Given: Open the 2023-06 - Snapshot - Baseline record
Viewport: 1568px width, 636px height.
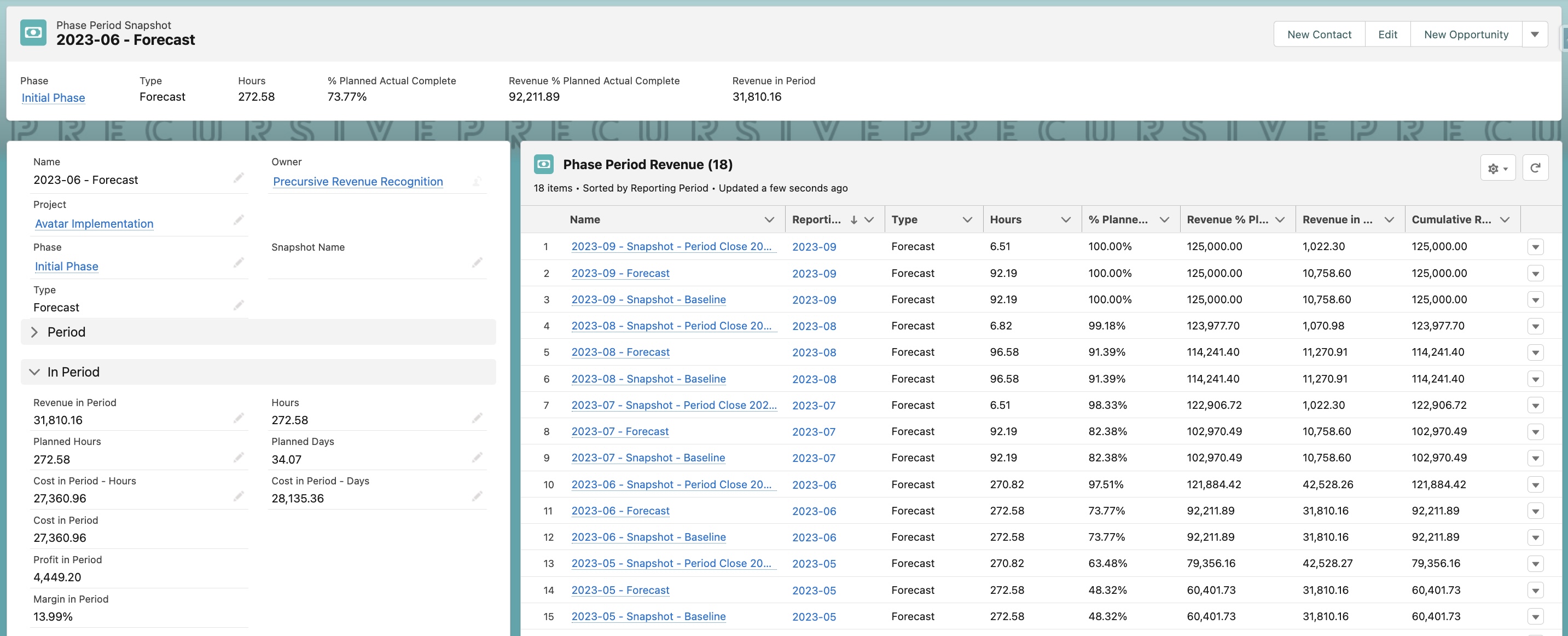Looking at the screenshot, I should click(648, 537).
